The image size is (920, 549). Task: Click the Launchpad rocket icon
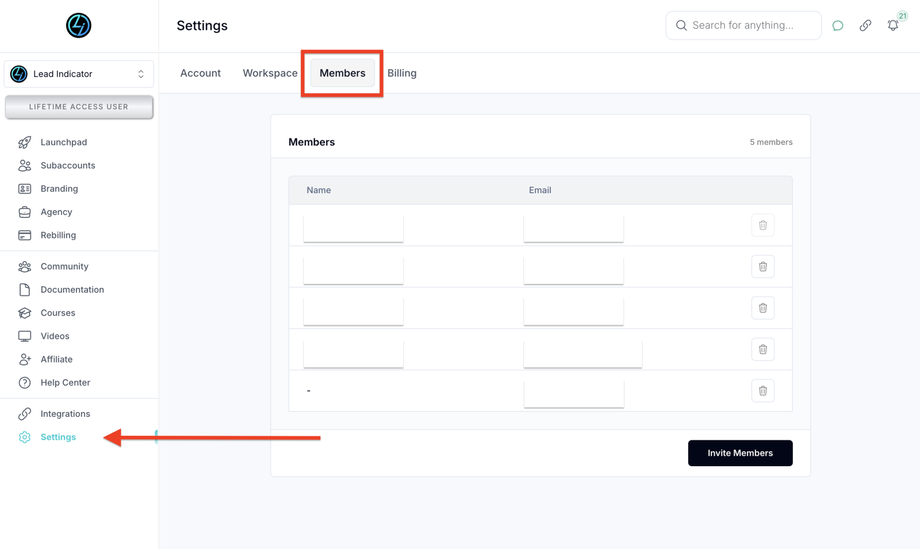(25, 142)
